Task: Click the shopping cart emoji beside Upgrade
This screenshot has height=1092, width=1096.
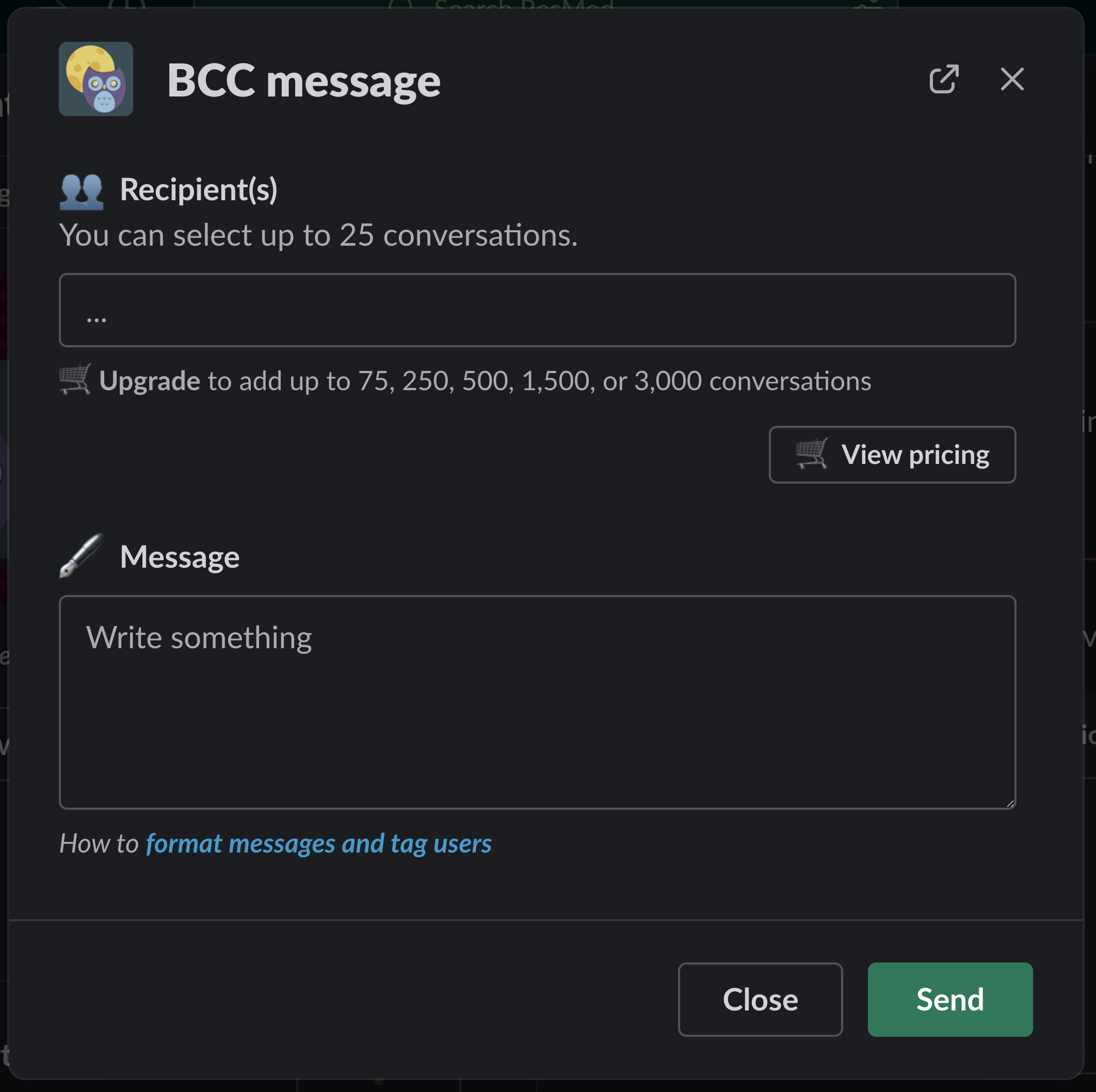Action: [x=75, y=379]
